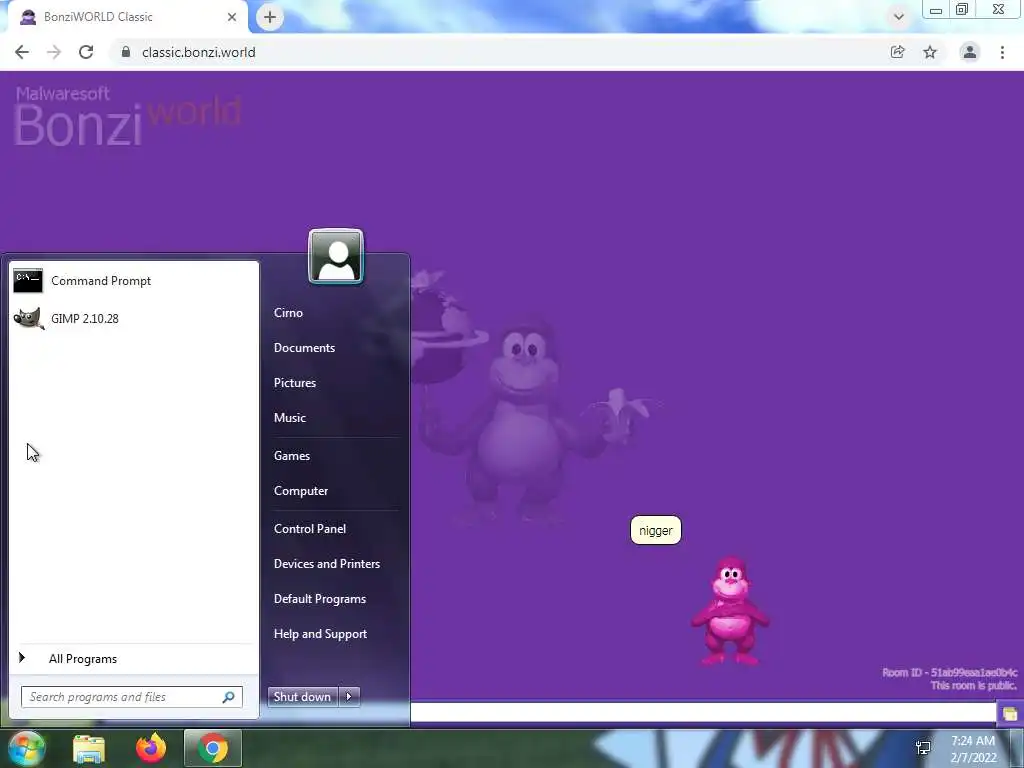
Task: Open the Chrome profile avatar
Action: pyautogui.click(x=970, y=52)
